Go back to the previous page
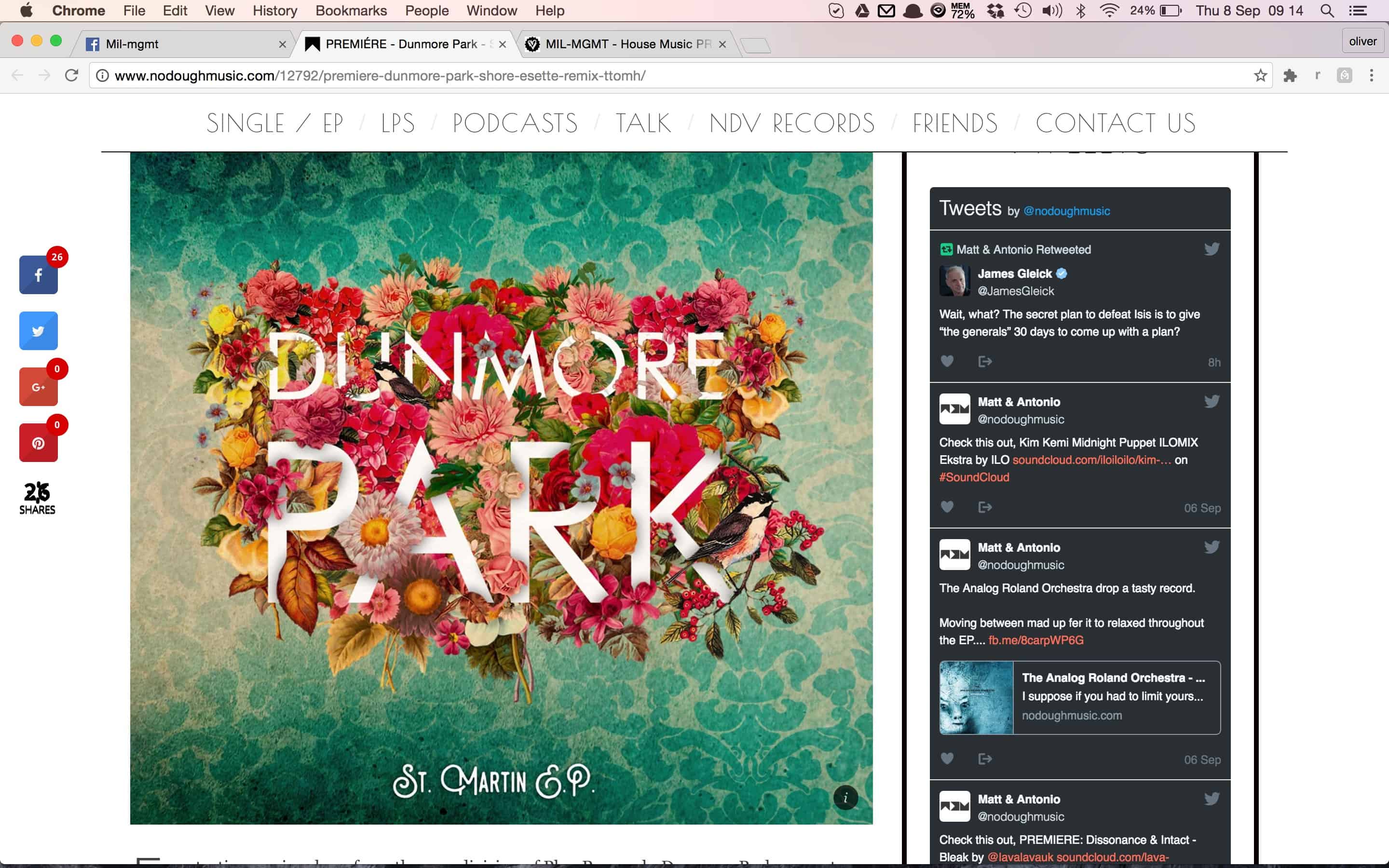 coord(18,75)
